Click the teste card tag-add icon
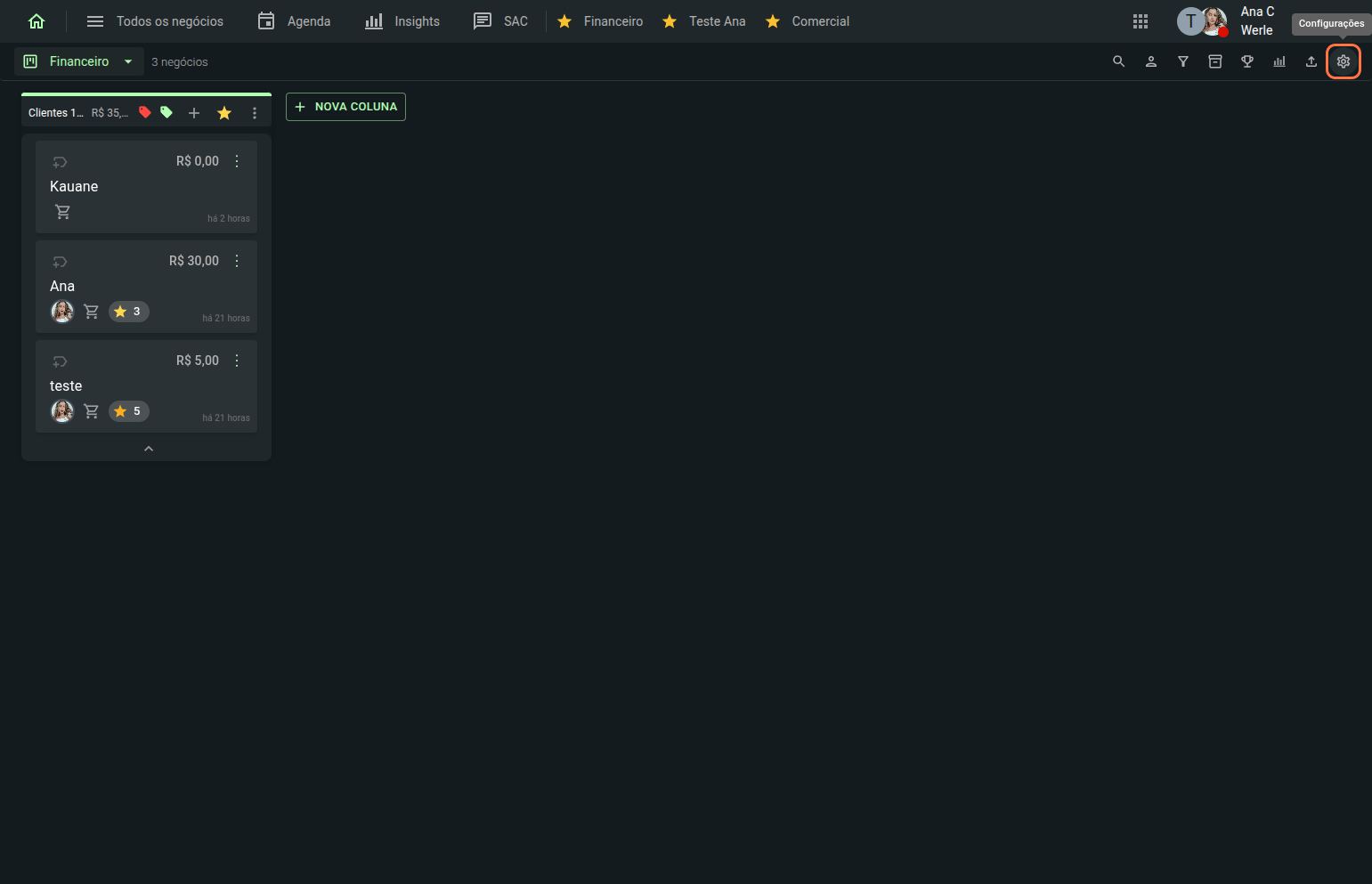This screenshot has width=1372, height=884. coord(60,361)
